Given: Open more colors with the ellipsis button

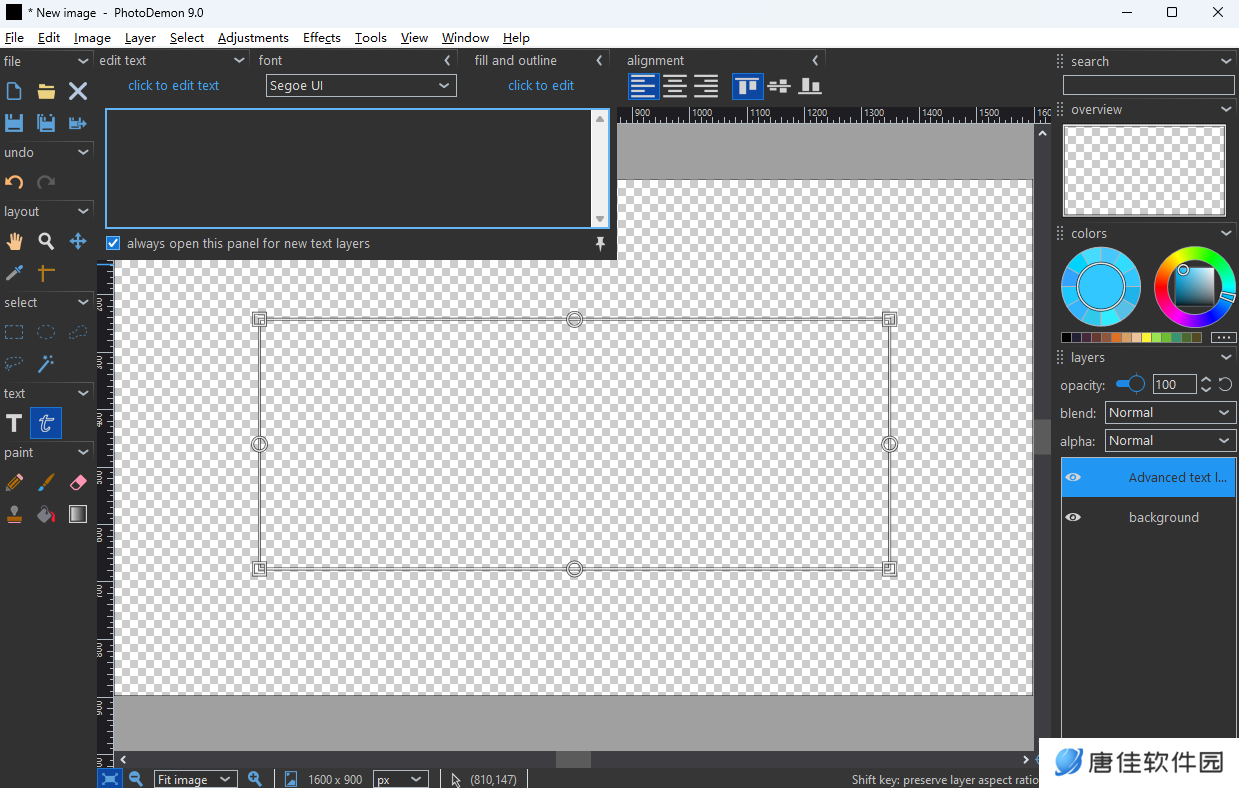Looking at the screenshot, I should [x=1224, y=338].
